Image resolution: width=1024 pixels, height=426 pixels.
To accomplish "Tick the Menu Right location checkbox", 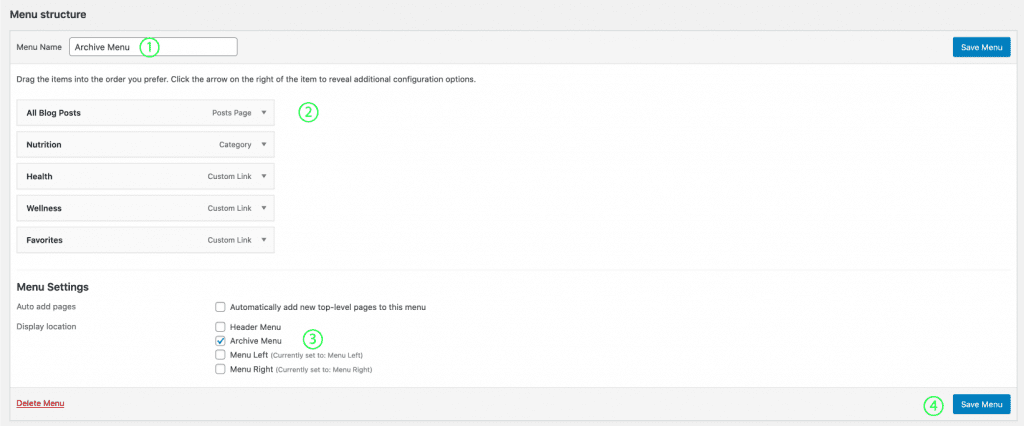I will [x=220, y=369].
